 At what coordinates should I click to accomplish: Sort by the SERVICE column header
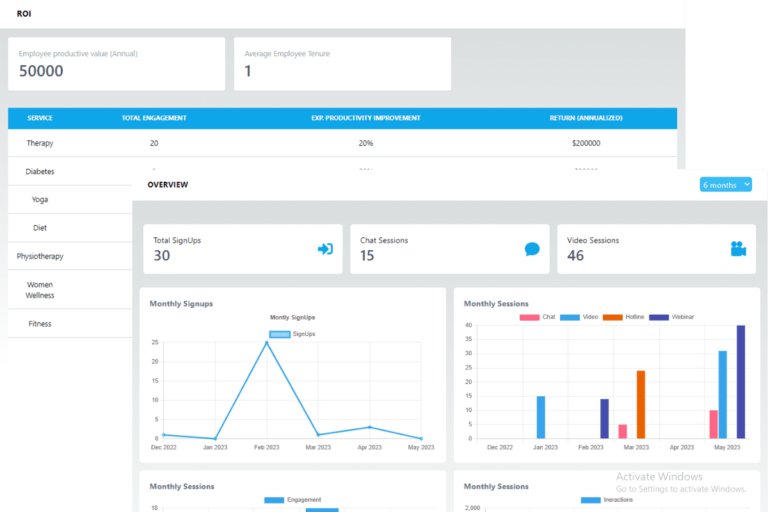point(40,118)
